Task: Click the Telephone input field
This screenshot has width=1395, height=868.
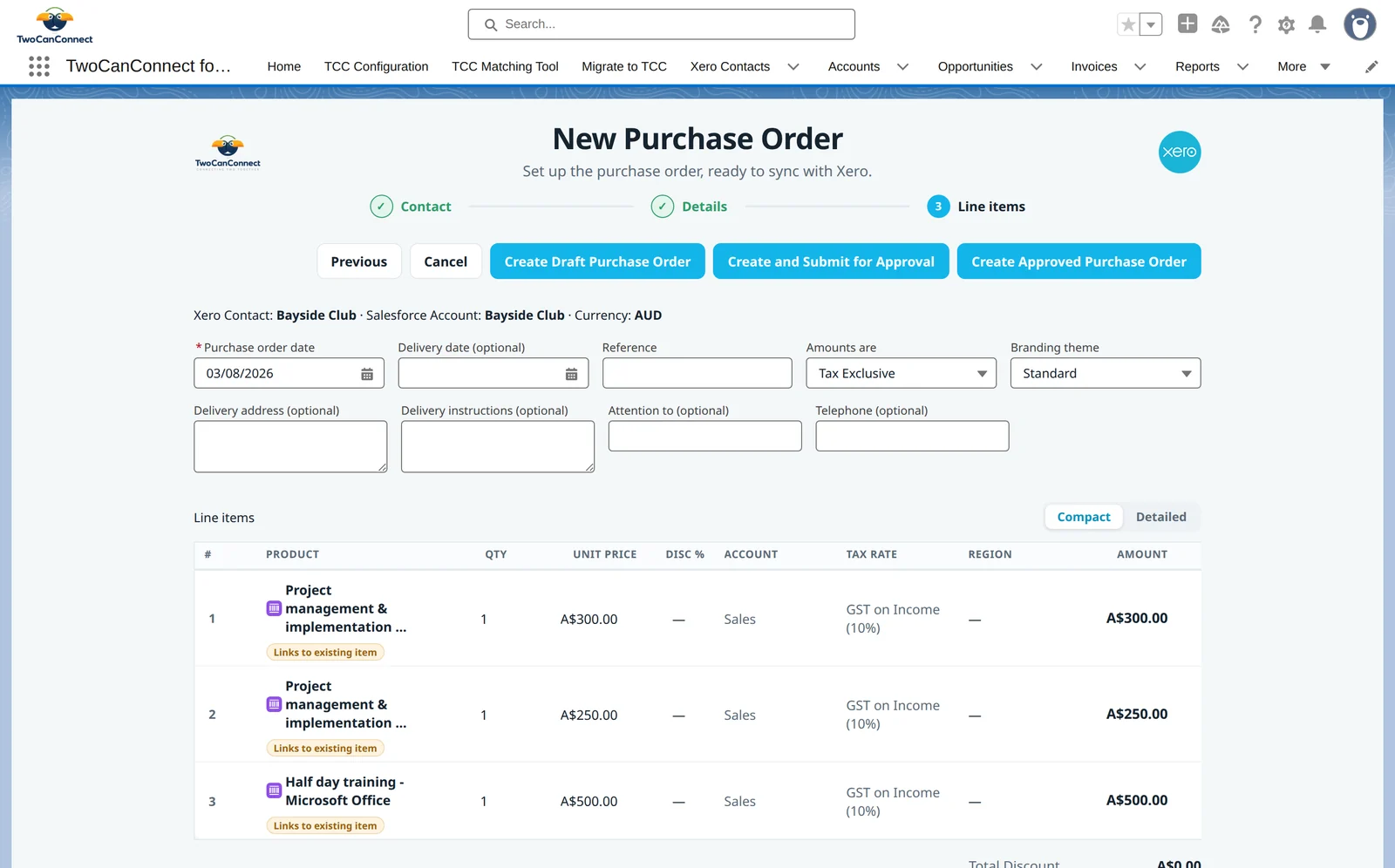Action: (912, 436)
